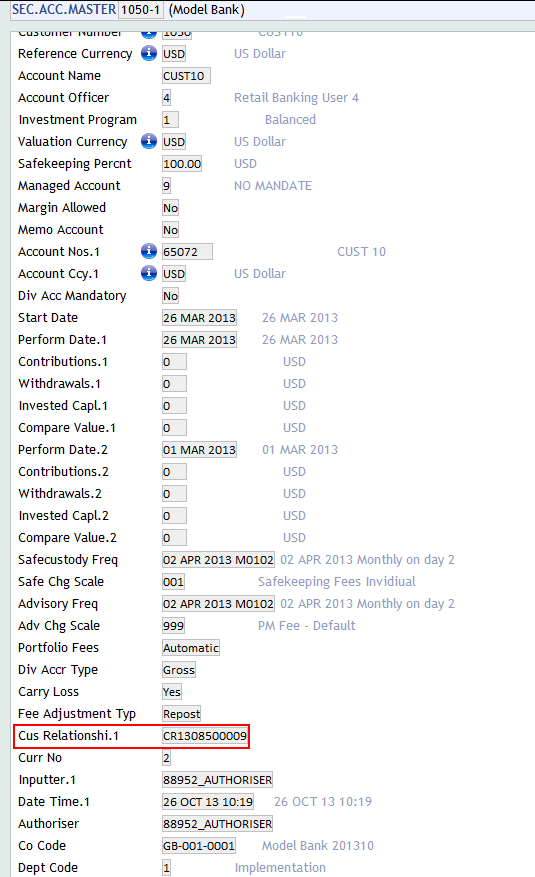Open info icon for Account Nos.1
Screen dimensions: 535x877
click(x=149, y=252)
